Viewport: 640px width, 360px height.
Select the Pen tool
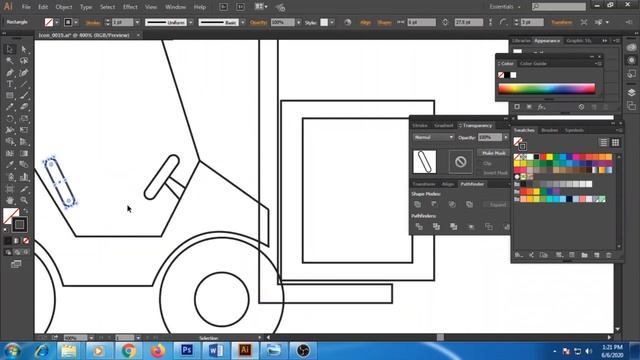[x=10, y=73]
